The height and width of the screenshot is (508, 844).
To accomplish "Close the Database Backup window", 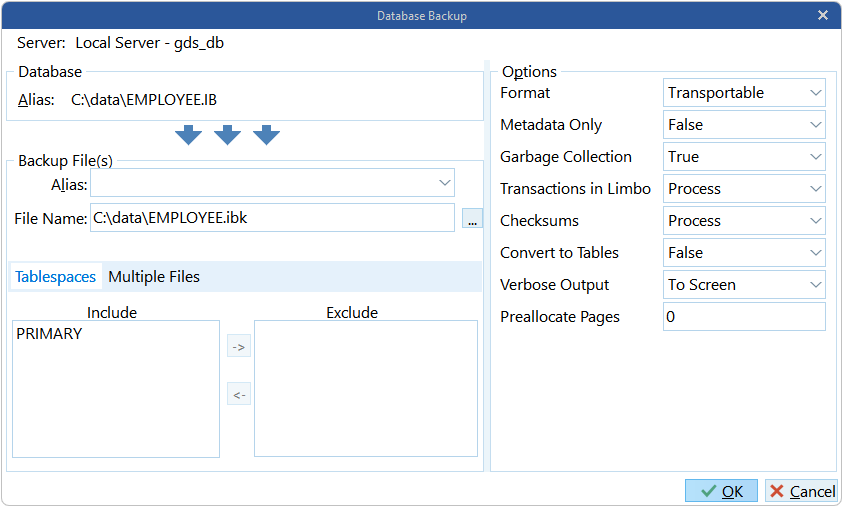I will 822,15.
